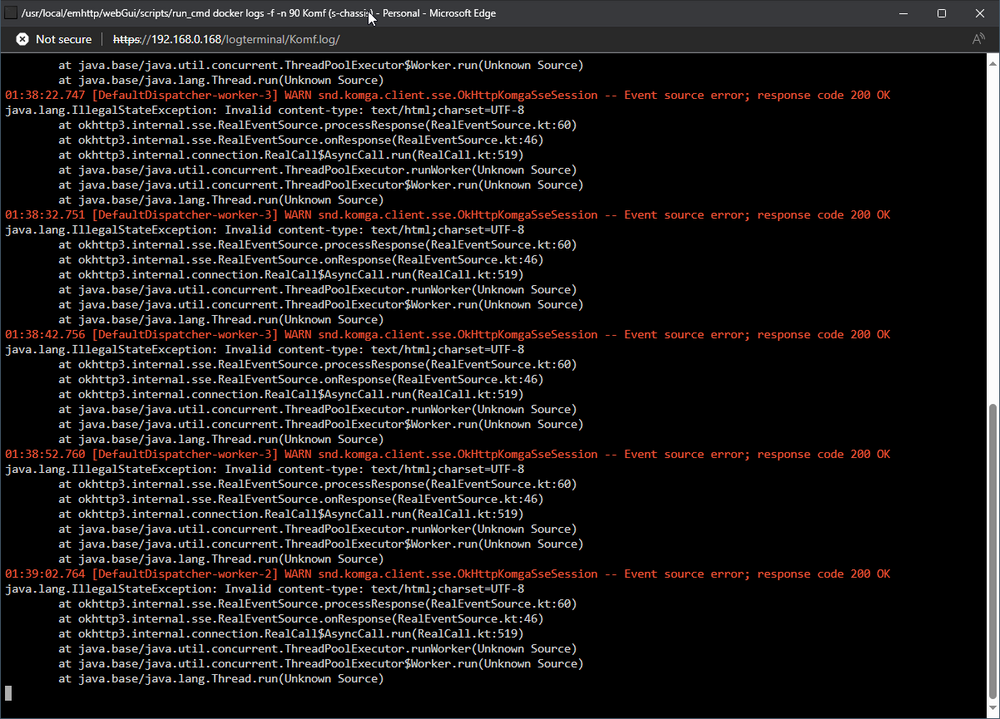The width and height of the screenshot is (1000, 719).
Task: Minimize the Edge log window
Action: pos(903,13)
